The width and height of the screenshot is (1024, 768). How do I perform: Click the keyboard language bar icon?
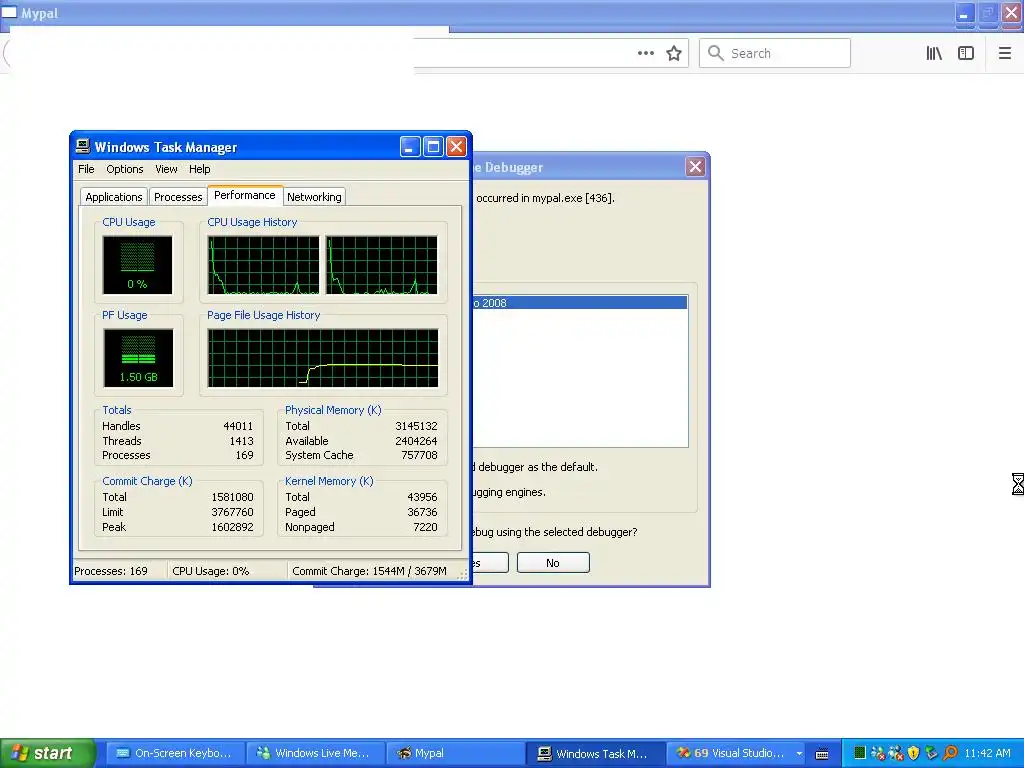pyautogui.click(x=822, y=754)
